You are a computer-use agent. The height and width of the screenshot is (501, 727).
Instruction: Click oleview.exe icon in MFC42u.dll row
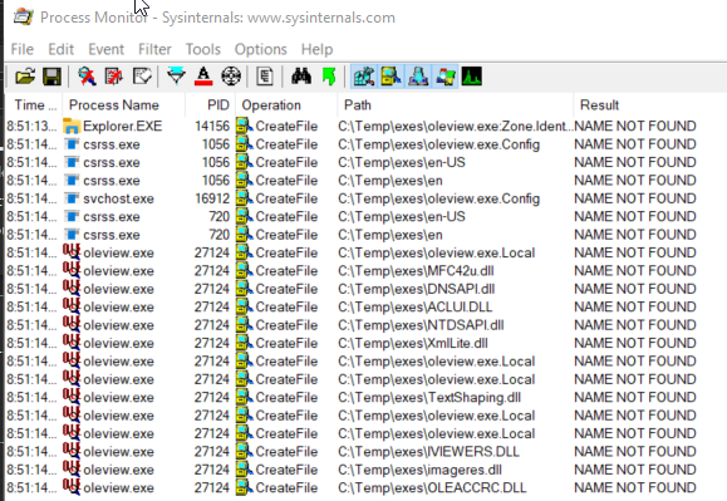[72, 270]
